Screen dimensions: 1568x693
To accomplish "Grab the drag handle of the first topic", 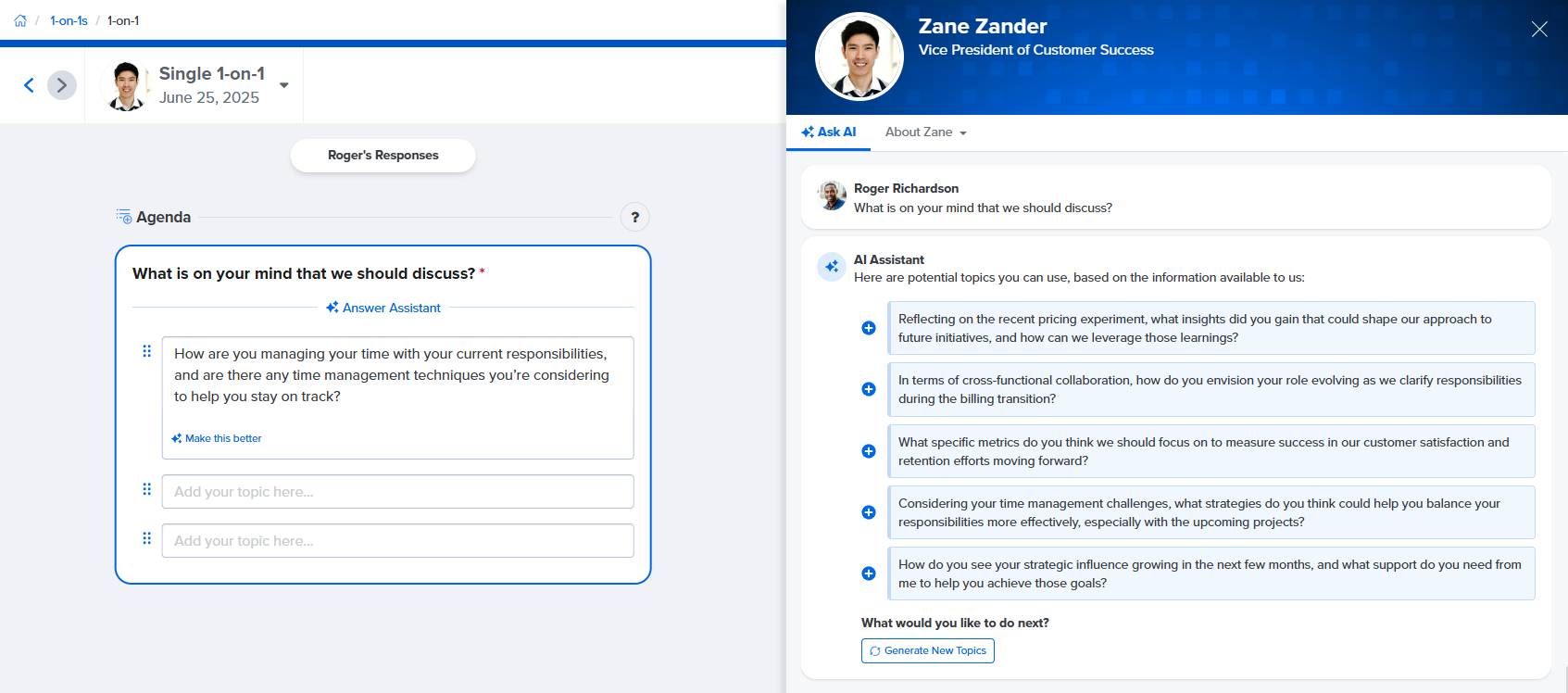I will coord(146,351).
